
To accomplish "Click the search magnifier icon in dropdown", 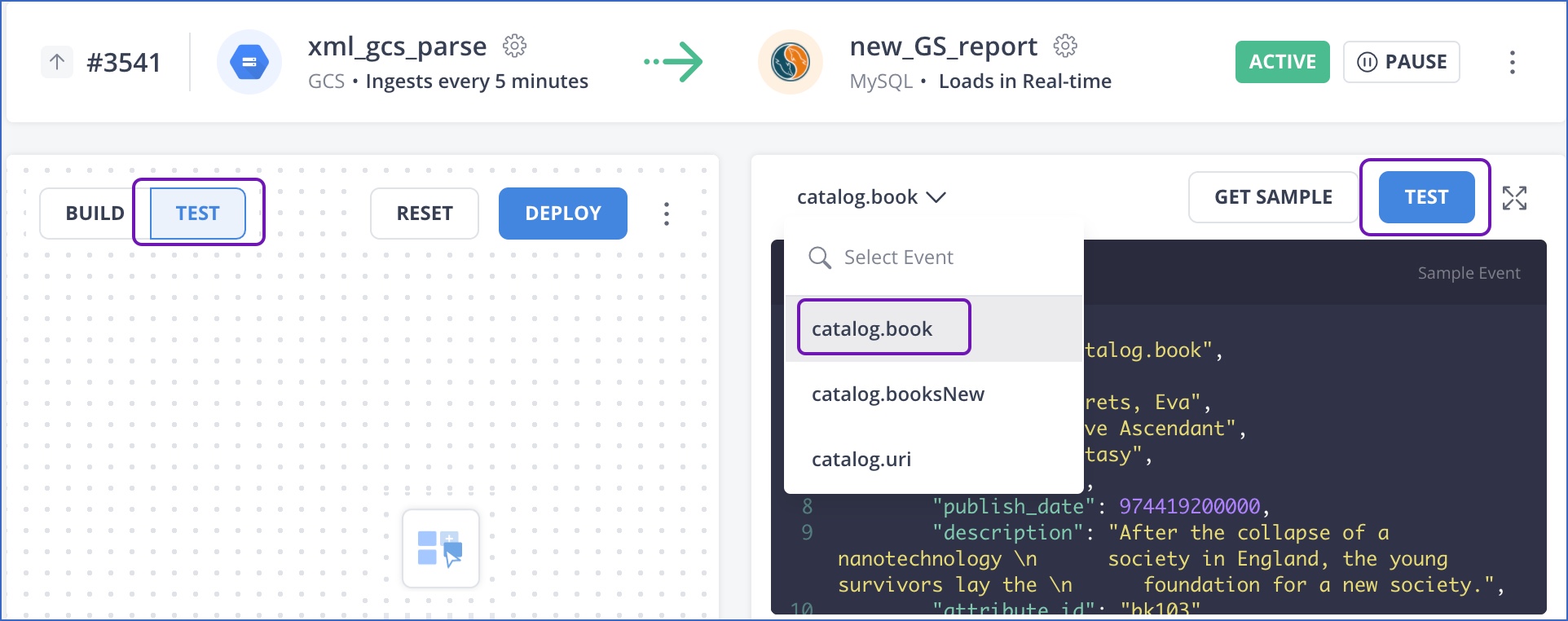I will tap(819, 258).
